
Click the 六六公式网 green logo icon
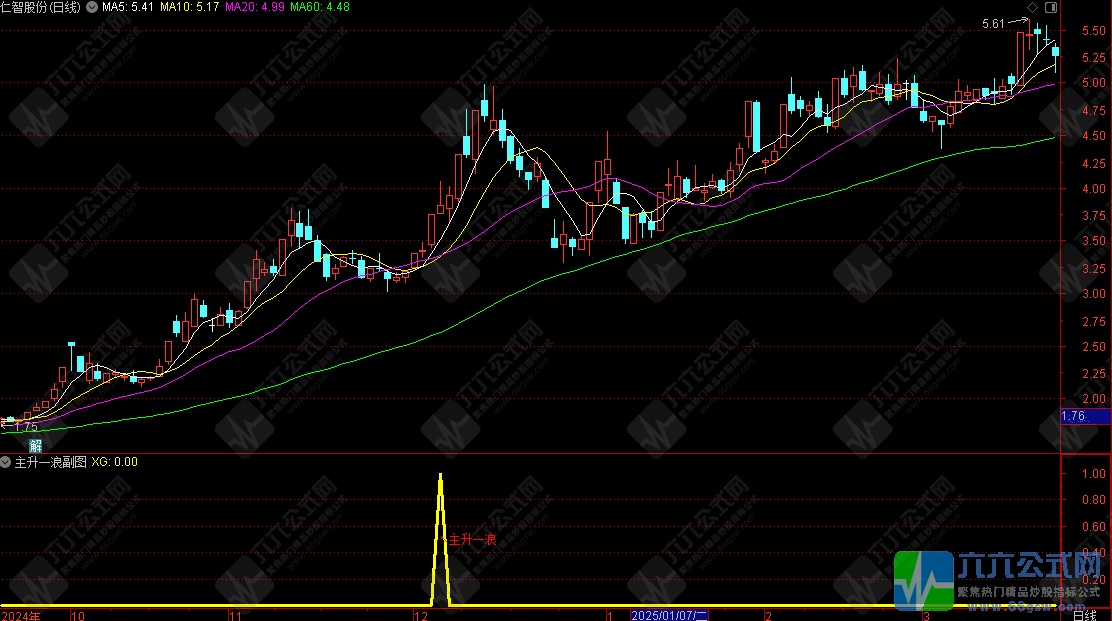[x=923, y=580]
